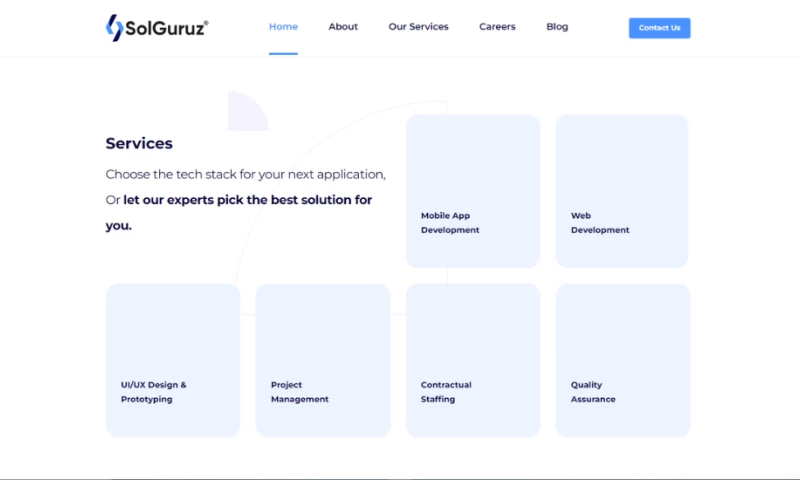The image size is (800, 480).
Task: Open the About page
Action: (x=343, y=27)
